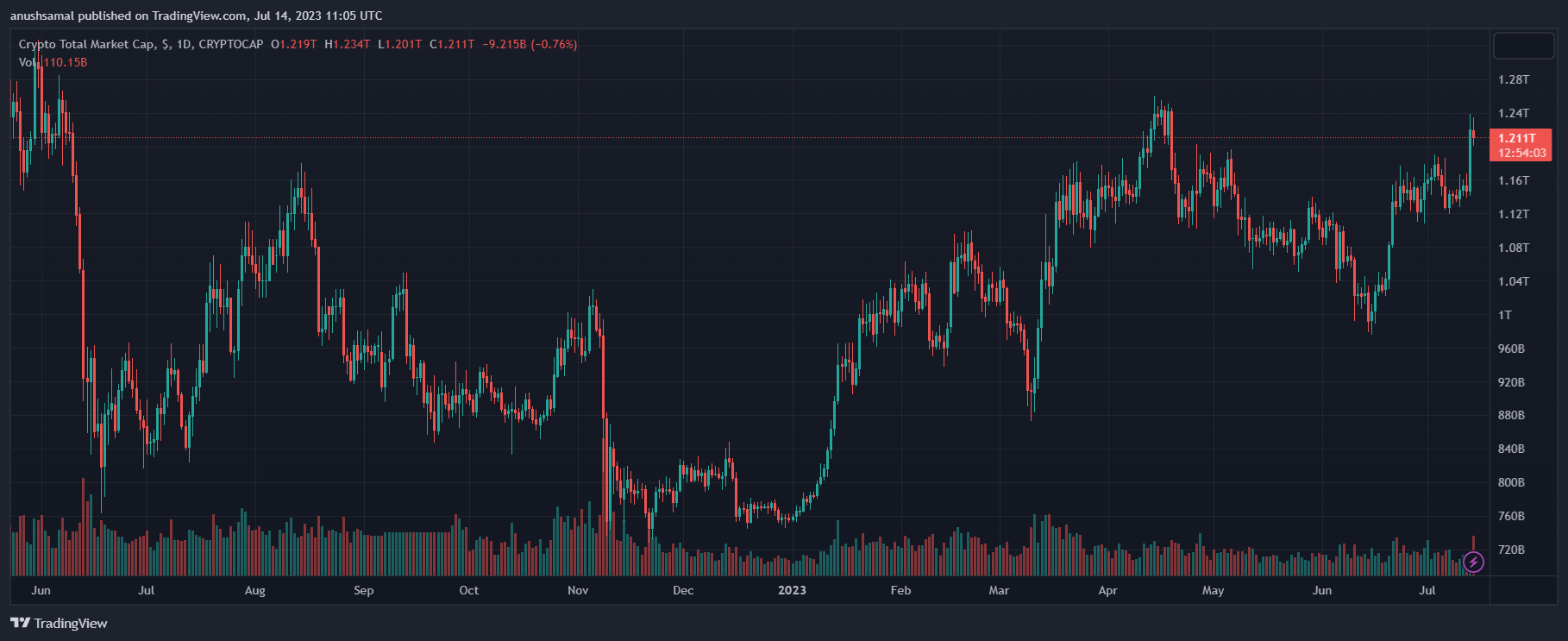1568x641 pixels.
Task: Click the 2023 label on time axis
Action: [x=792, y=590]
